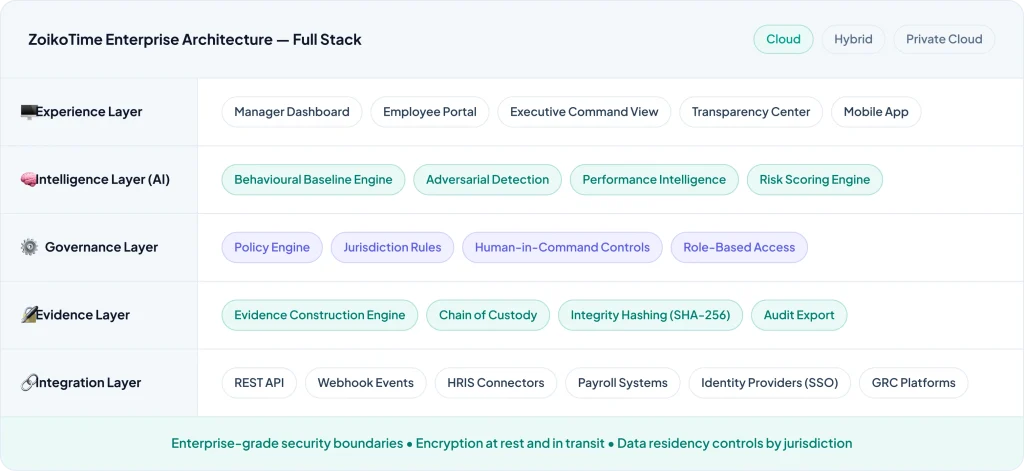This screenshot has width=1024, height=471.
Task: Open the Manager Dashboard chip
Action: 292,112
